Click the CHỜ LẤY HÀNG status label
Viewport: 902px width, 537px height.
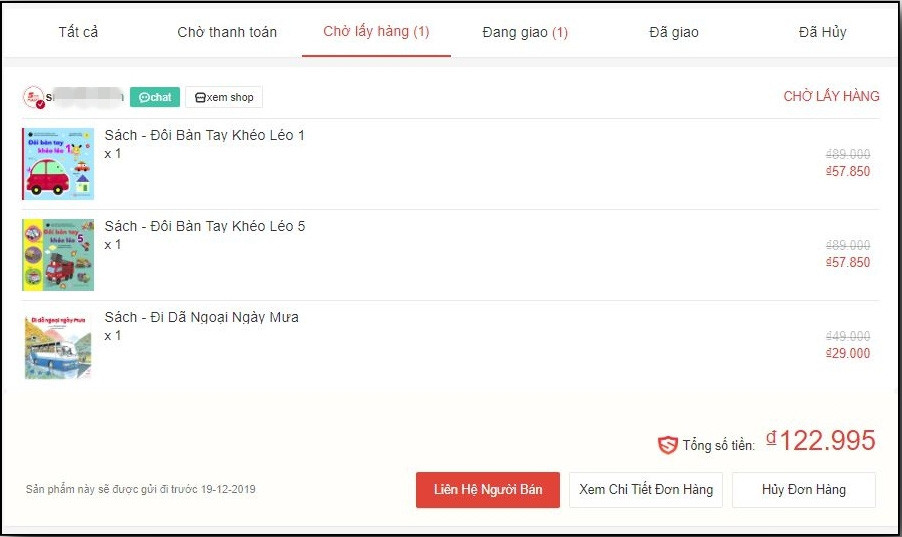tap(831, 96)
